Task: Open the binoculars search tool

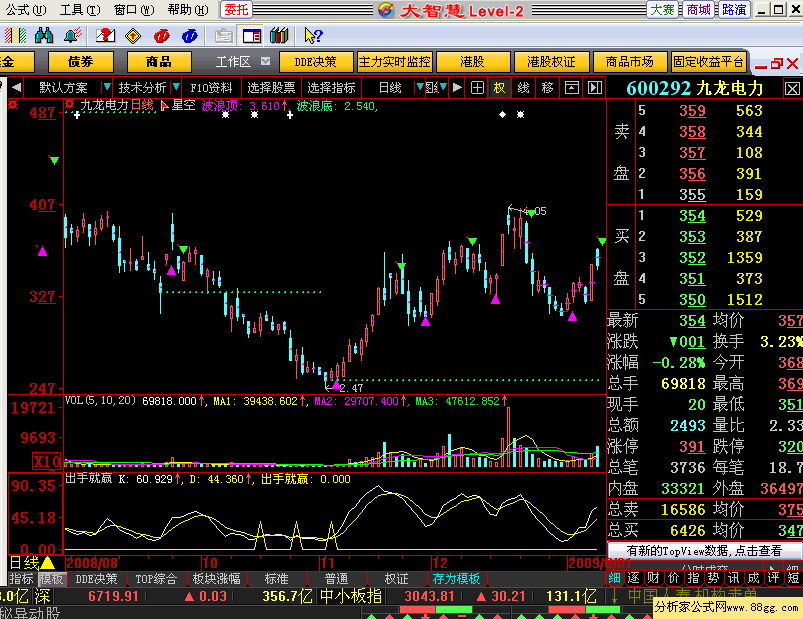Action: click(44, 35)
